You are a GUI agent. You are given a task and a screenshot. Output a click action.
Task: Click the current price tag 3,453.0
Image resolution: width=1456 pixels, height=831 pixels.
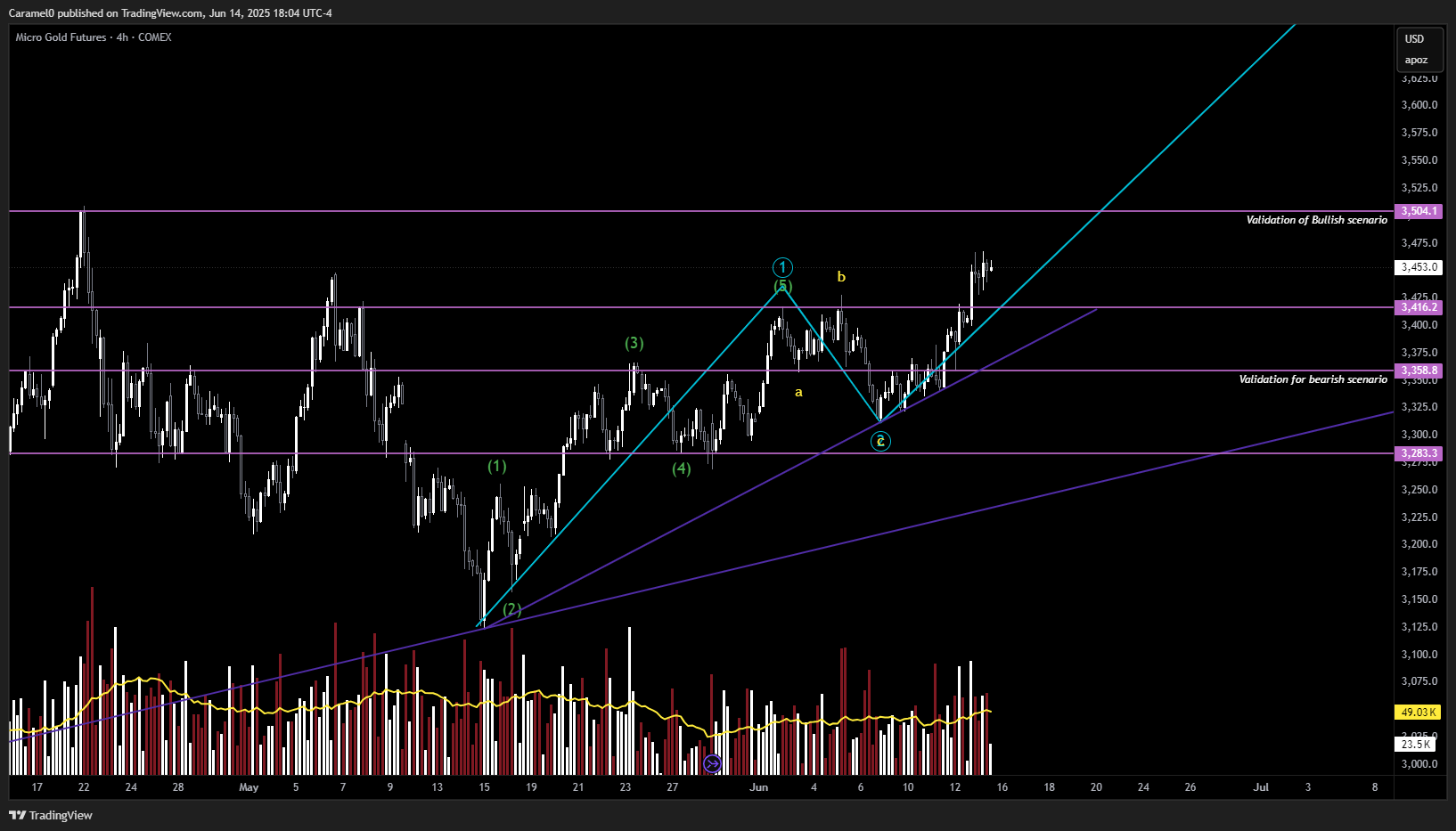click(x=1419, y=267)
